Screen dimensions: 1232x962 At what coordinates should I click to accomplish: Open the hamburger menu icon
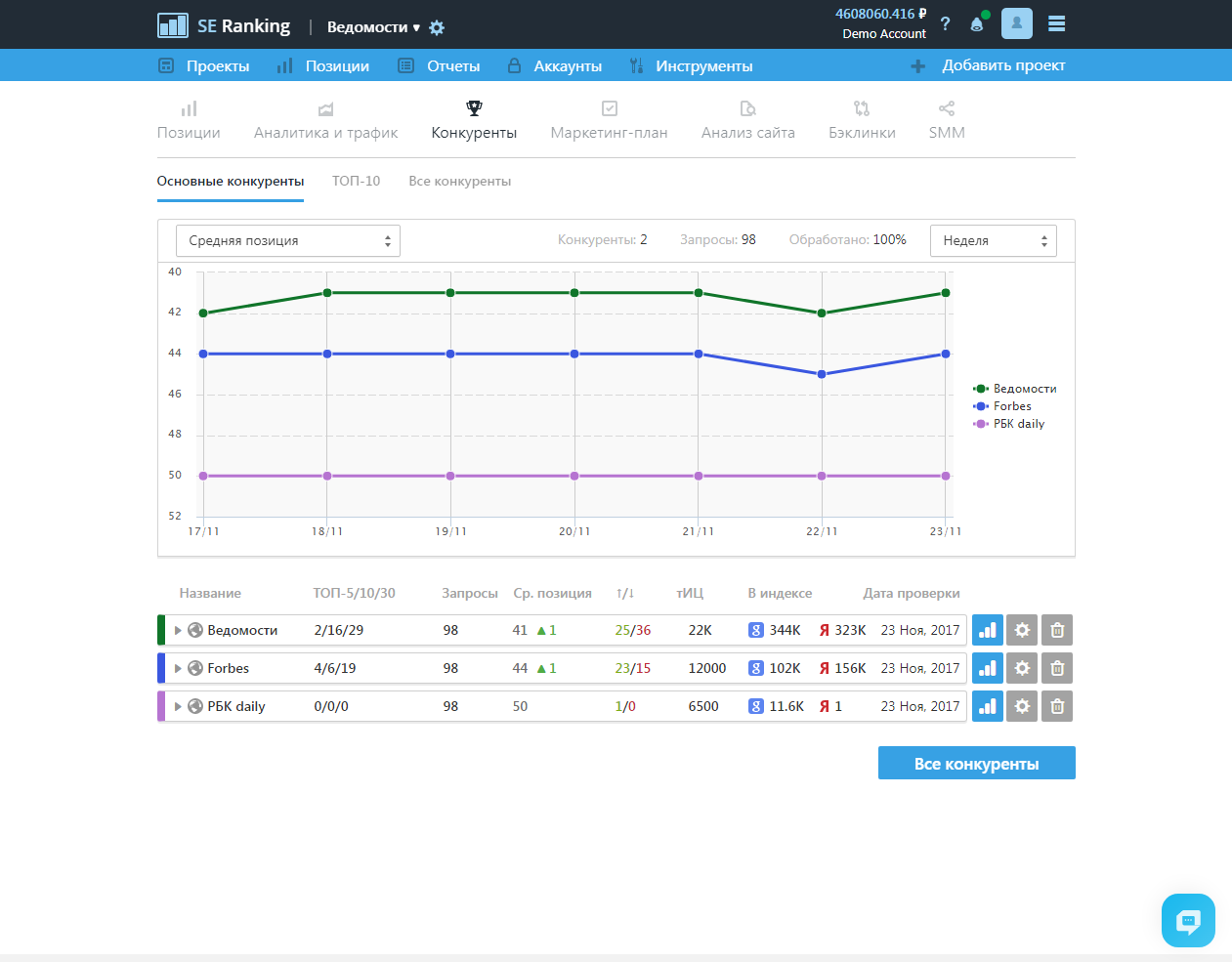point(1056,23)
